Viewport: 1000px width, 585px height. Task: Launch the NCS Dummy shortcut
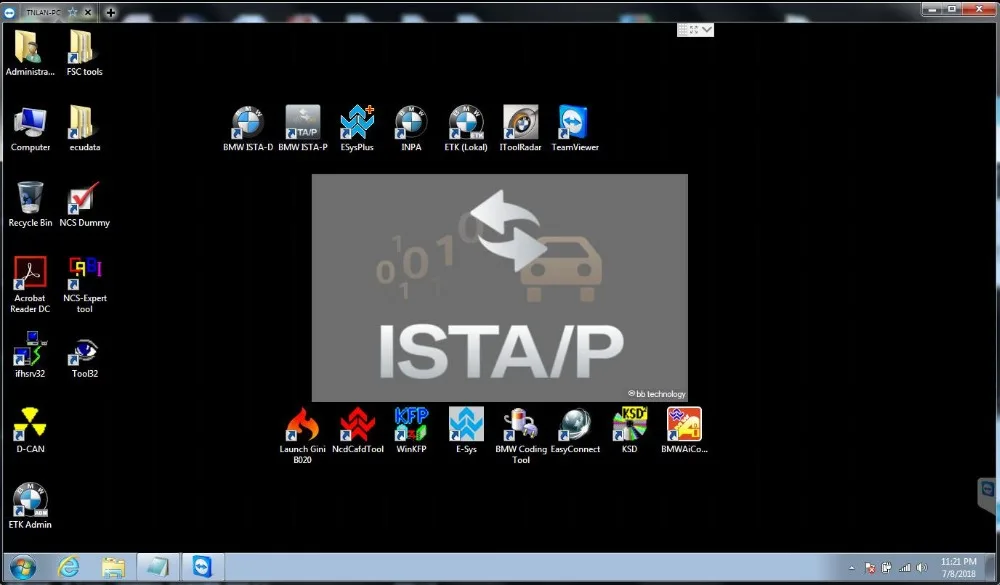84,204
